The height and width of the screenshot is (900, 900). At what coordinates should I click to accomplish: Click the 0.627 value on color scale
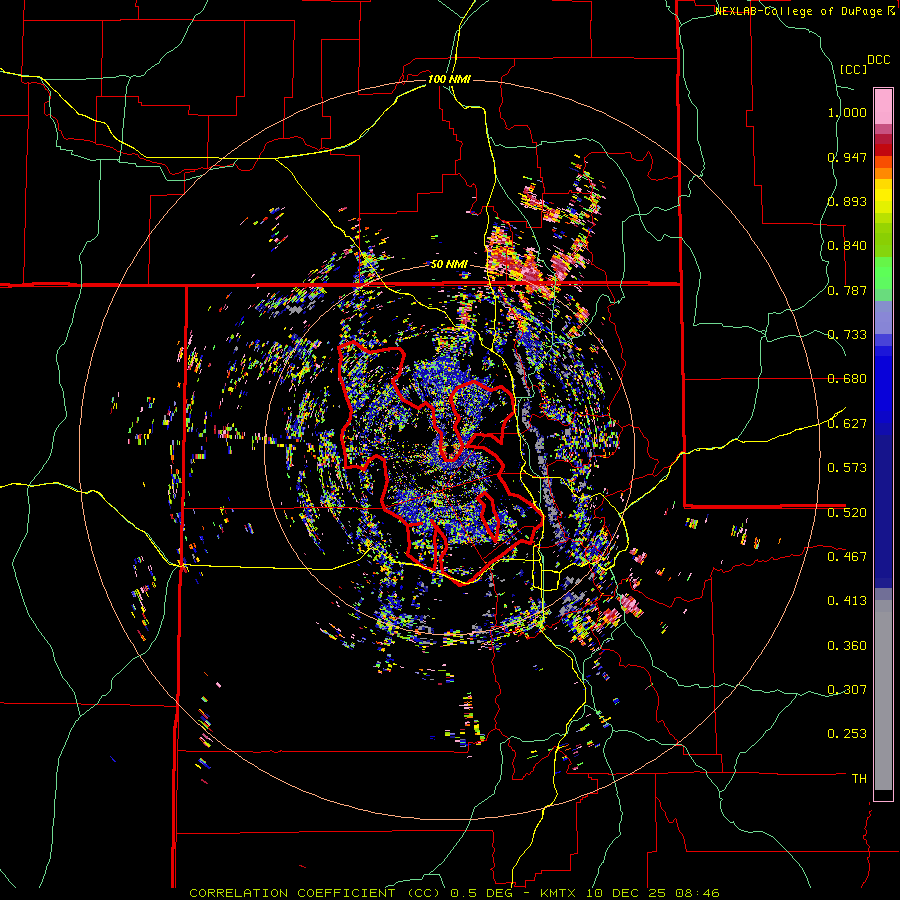pos(847,424)
